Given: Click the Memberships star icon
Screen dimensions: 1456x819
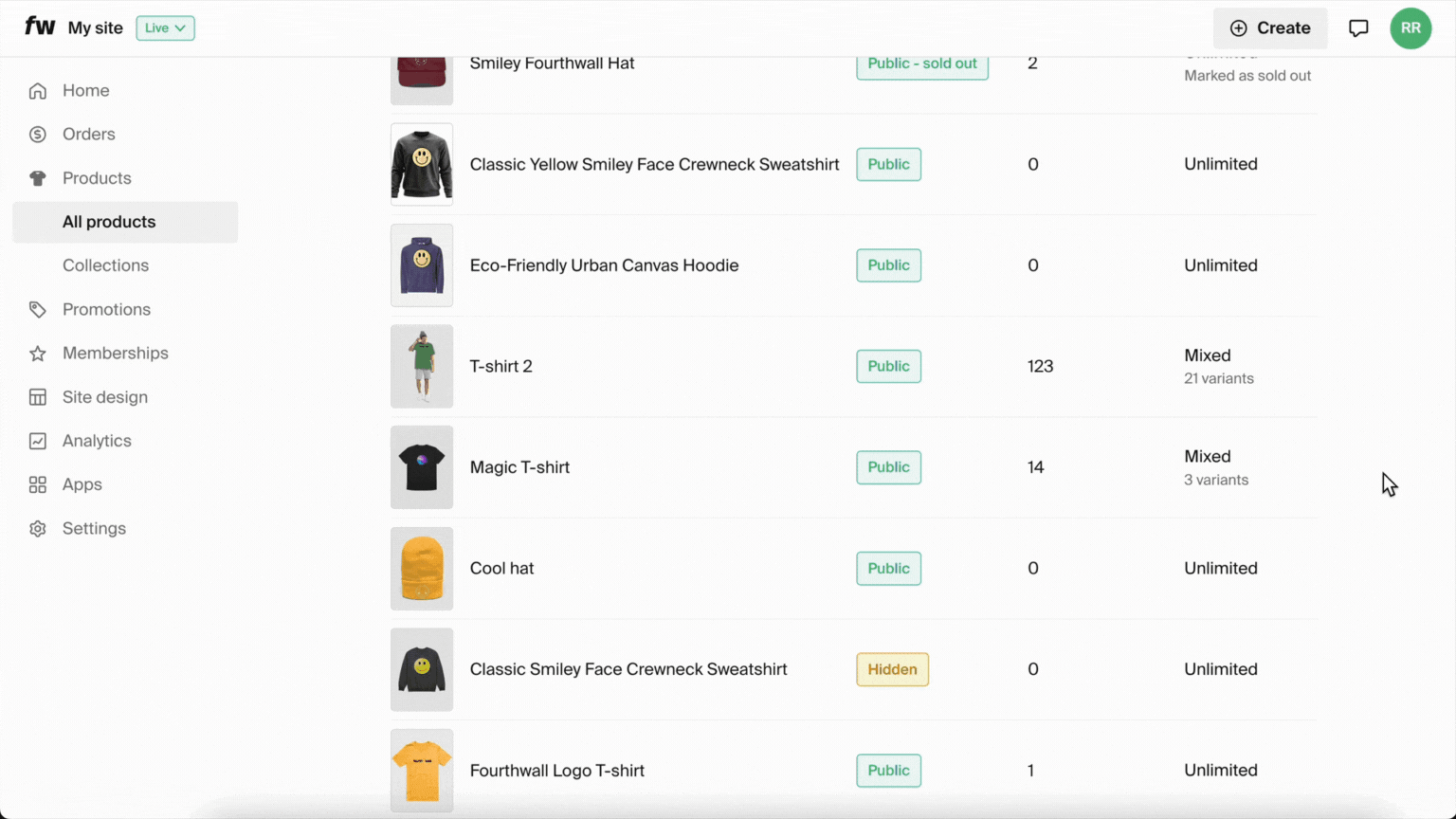Looking at the screenshot, I should point(37,353).
